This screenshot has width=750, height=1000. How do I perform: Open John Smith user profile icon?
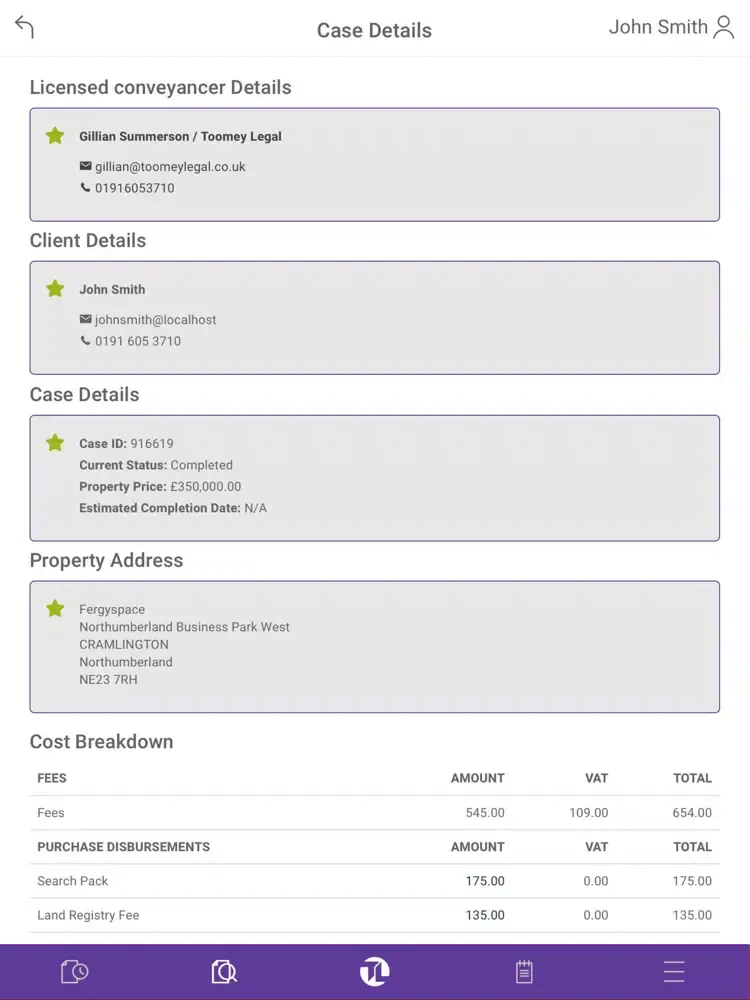[724, 28]
